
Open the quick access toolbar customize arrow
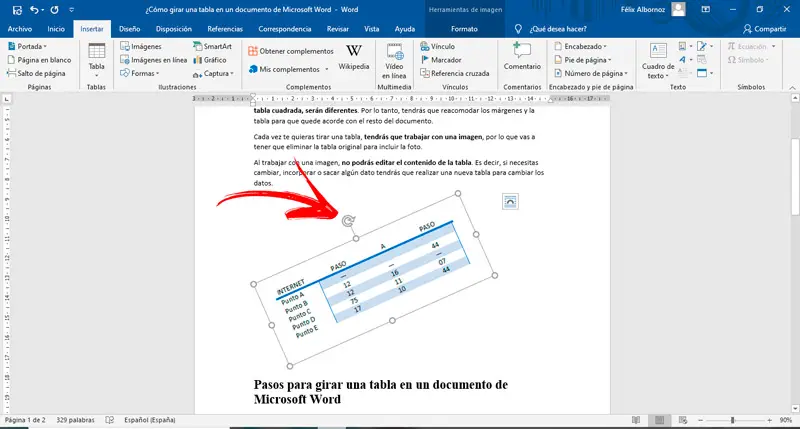pyautogui.click(x=71, y=10)
